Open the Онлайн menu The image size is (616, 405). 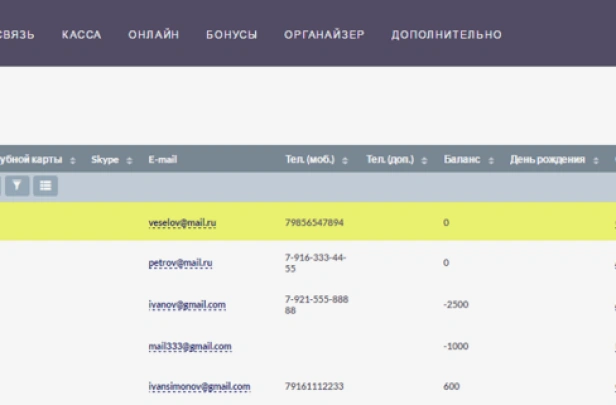pos(154,35)
